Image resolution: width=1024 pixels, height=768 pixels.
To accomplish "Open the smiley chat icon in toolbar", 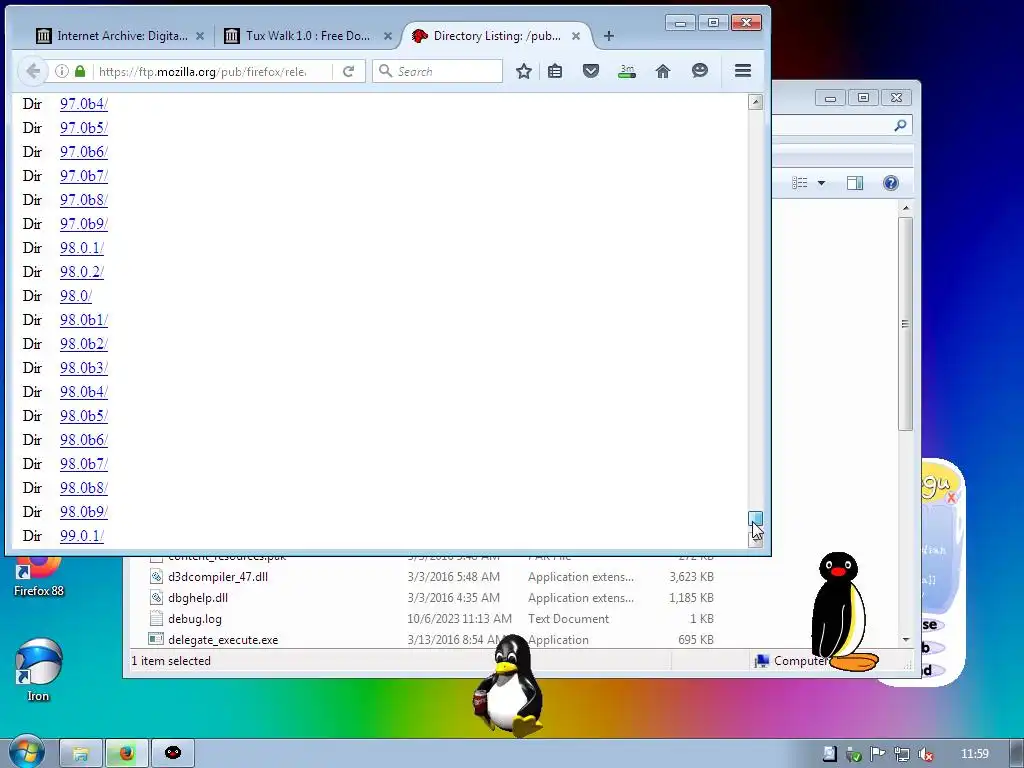I will click(700, 71).
